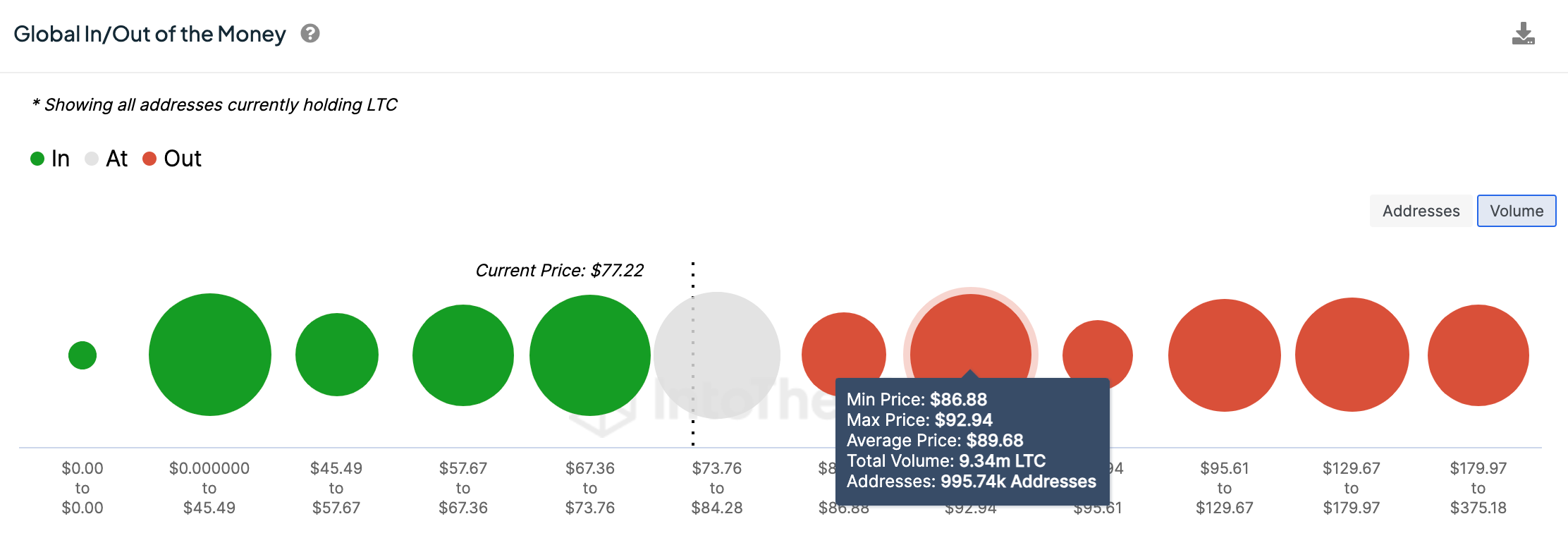Select the gray At legend dot
Screen dimensions: 1568x557
point(91,159)
